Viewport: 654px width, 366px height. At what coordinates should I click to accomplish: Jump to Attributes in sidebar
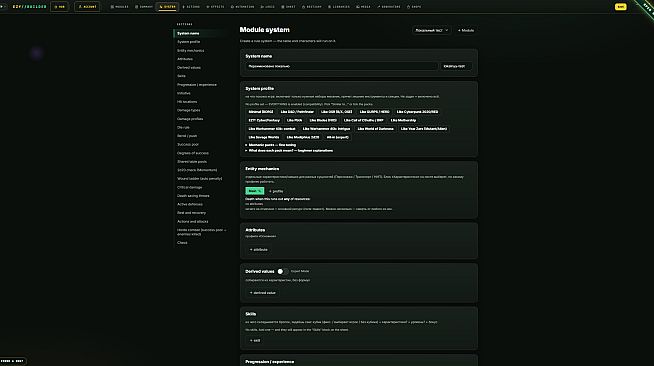tap(185, 59)
